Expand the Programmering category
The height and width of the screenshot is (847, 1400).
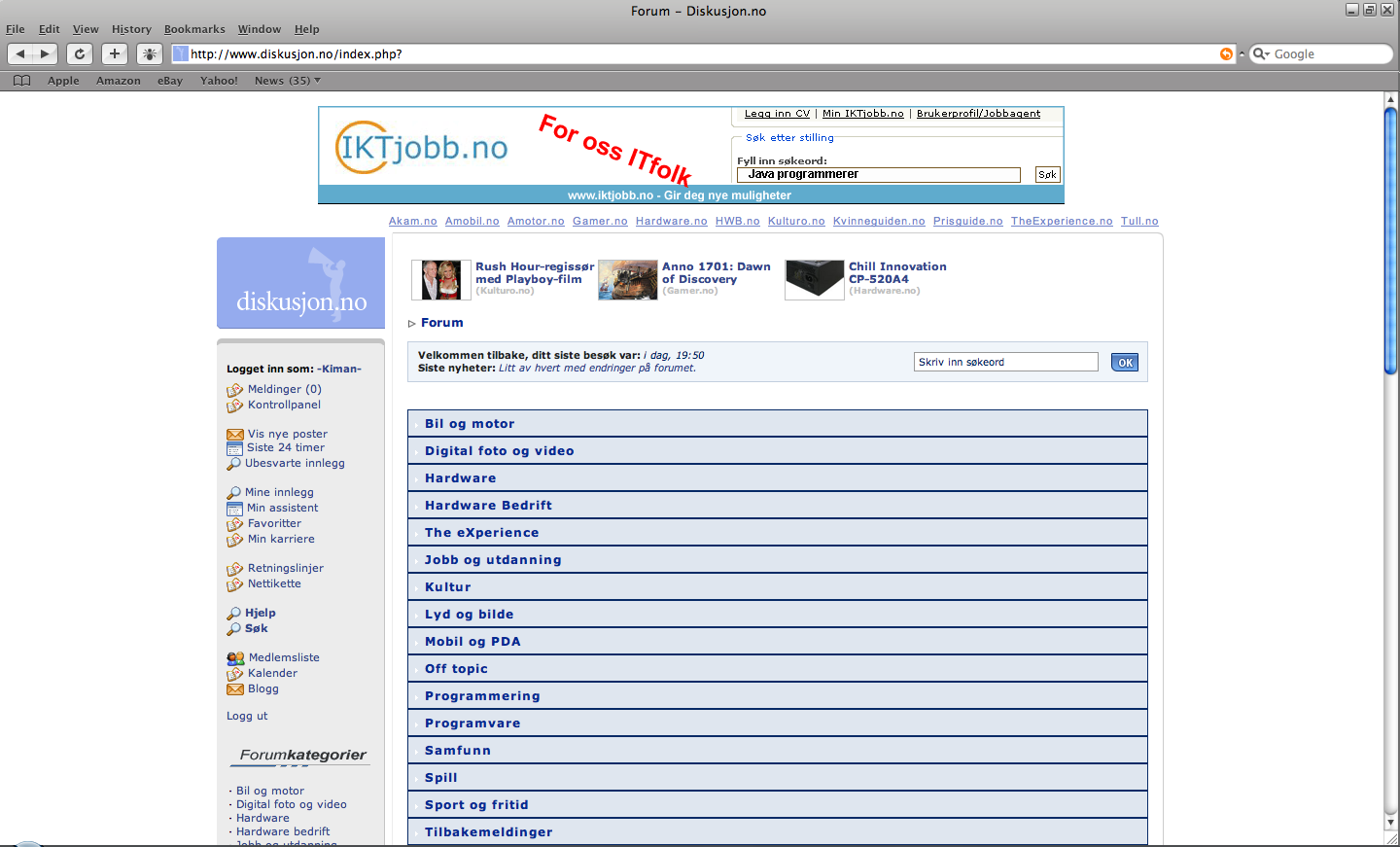[x=778, y=696]
